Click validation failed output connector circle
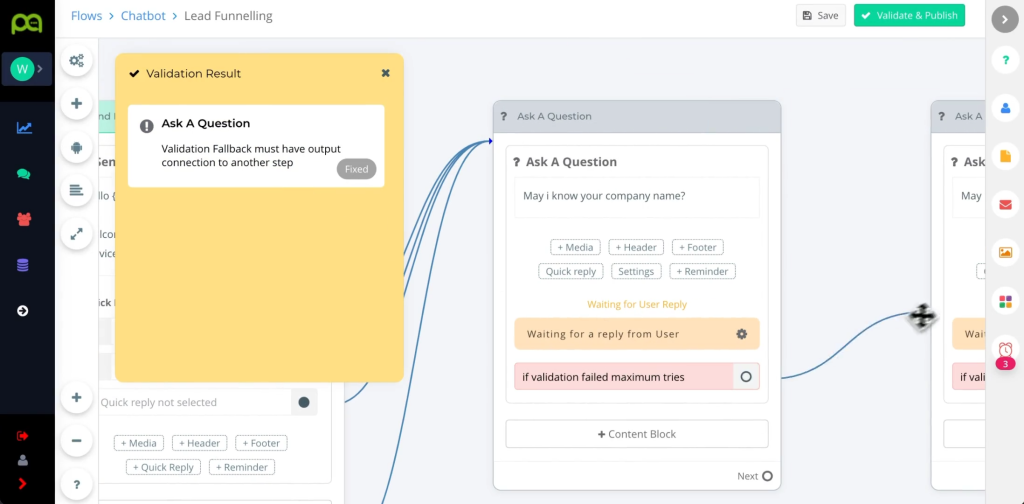The height and width of the screenshot is (504, 1024). pos(746,377)
